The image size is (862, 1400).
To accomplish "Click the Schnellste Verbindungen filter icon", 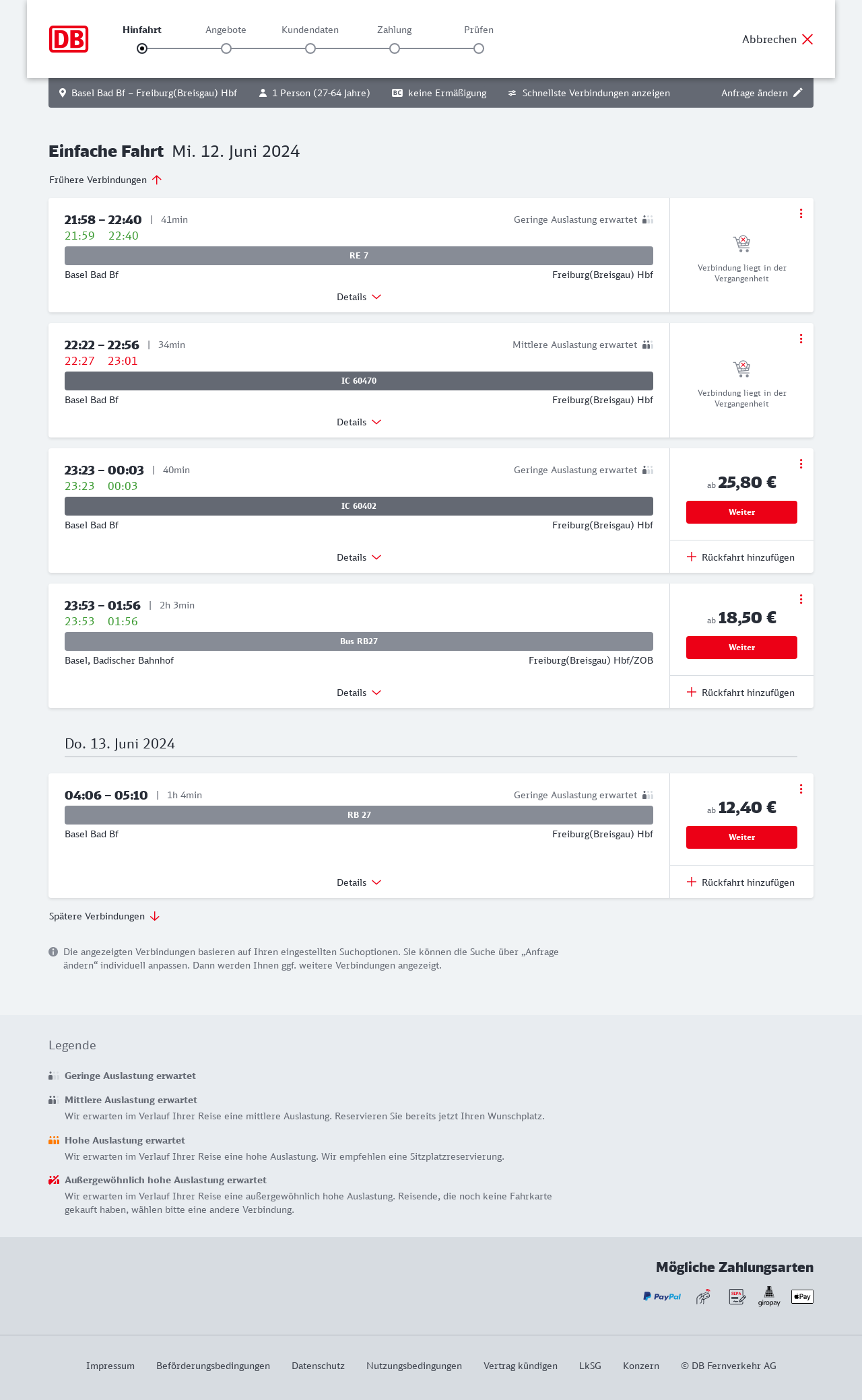I will click(512, 93).
